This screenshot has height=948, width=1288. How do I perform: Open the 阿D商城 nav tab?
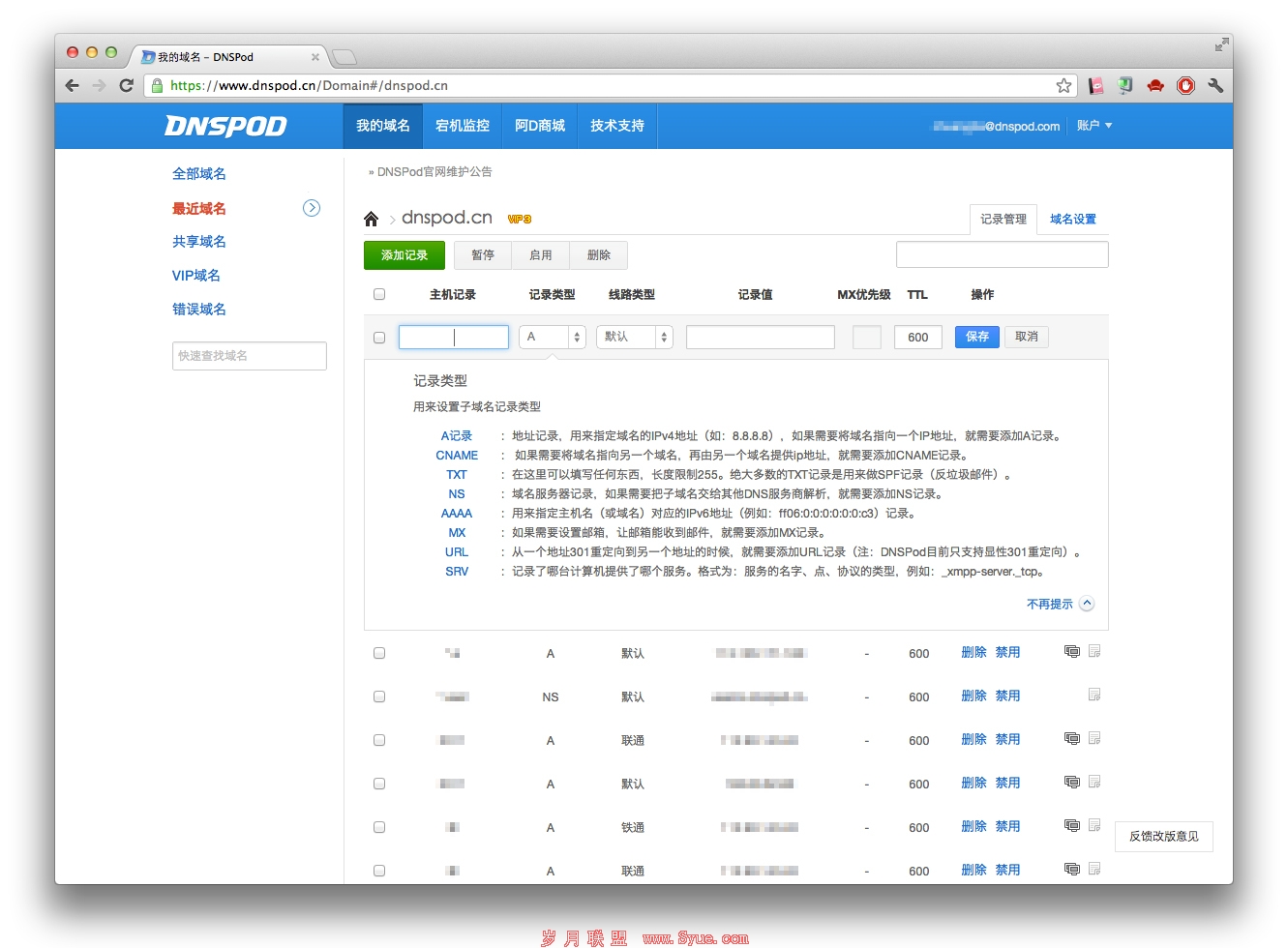(540, 126)
